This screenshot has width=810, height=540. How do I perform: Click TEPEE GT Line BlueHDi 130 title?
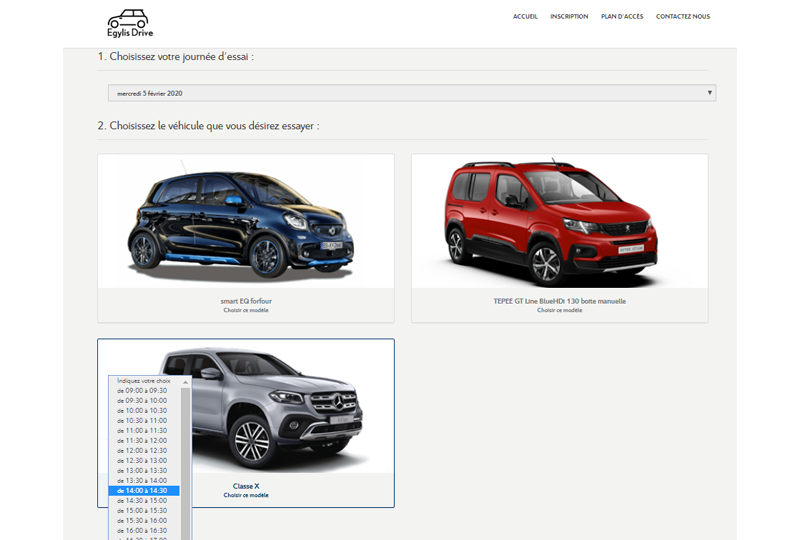point(559,301)
